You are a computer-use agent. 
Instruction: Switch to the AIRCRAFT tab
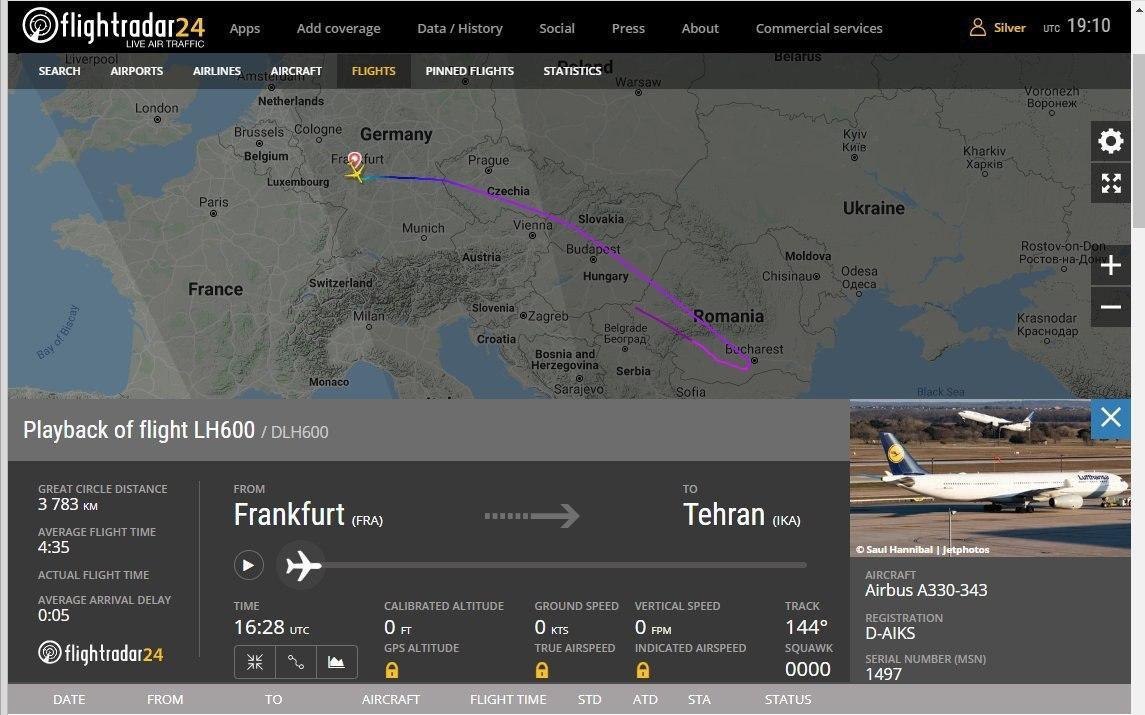coord(296,71)
